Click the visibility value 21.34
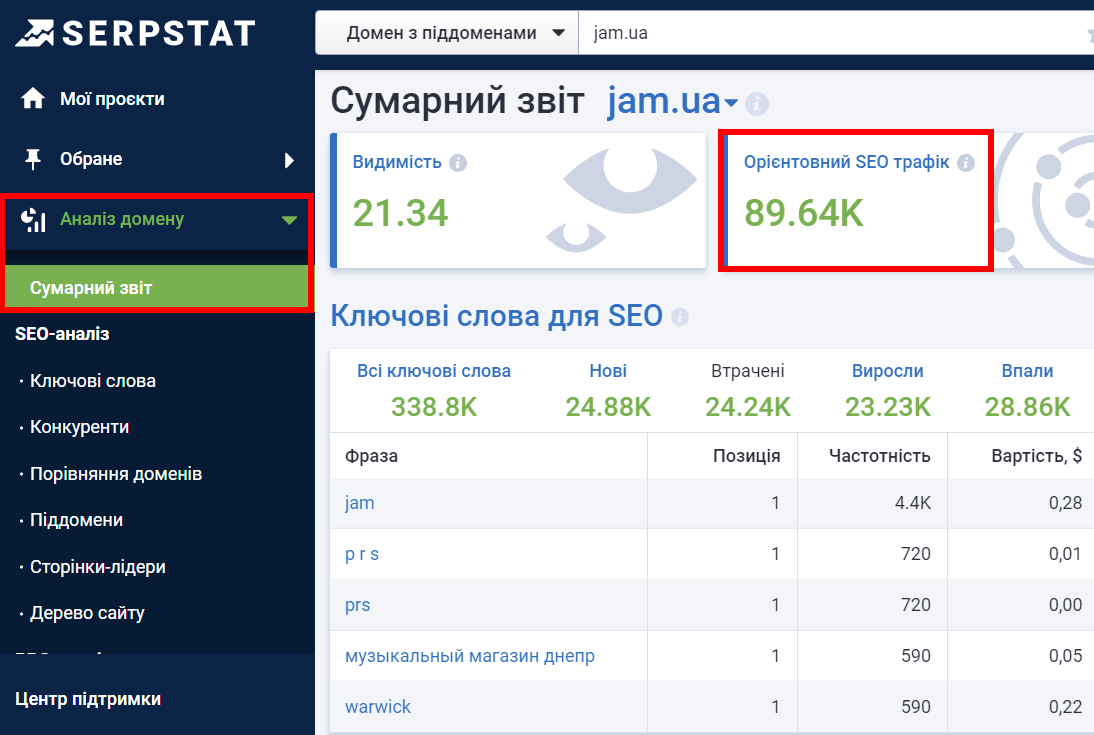The width and height of the screenshot is (1094, 735). [x=400, y=213]
